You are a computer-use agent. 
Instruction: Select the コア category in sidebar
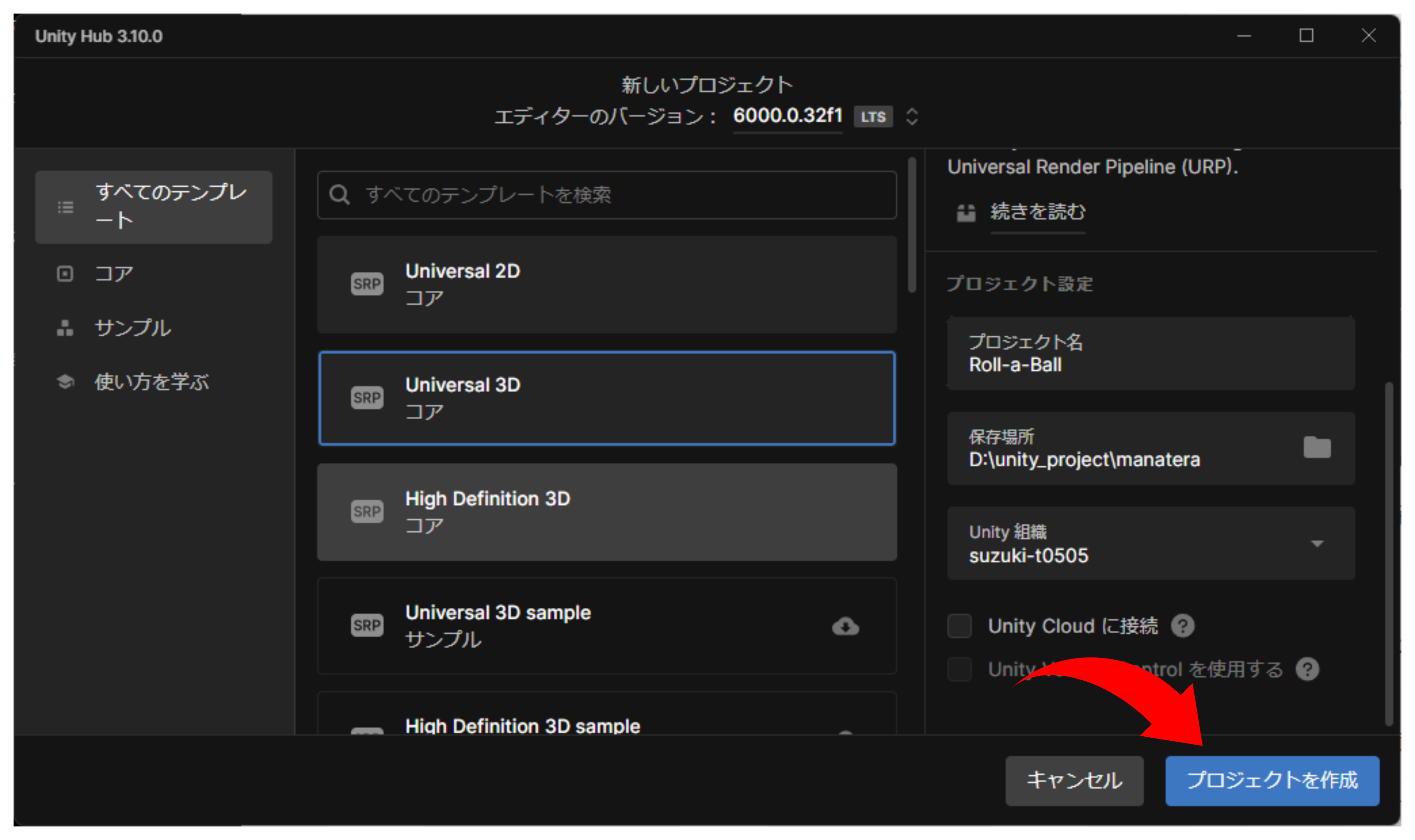point(113,274)
